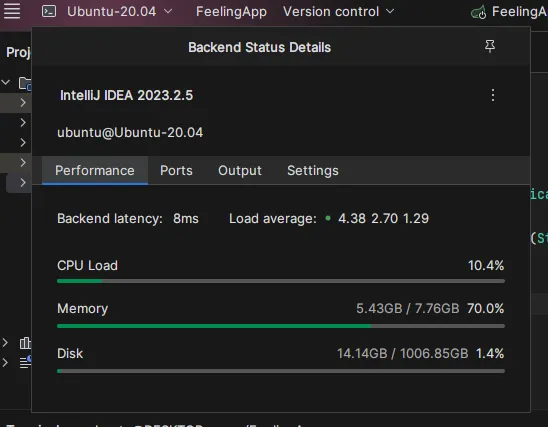
Task: Expand the libraries node chevron
Action: pos(5,342)
